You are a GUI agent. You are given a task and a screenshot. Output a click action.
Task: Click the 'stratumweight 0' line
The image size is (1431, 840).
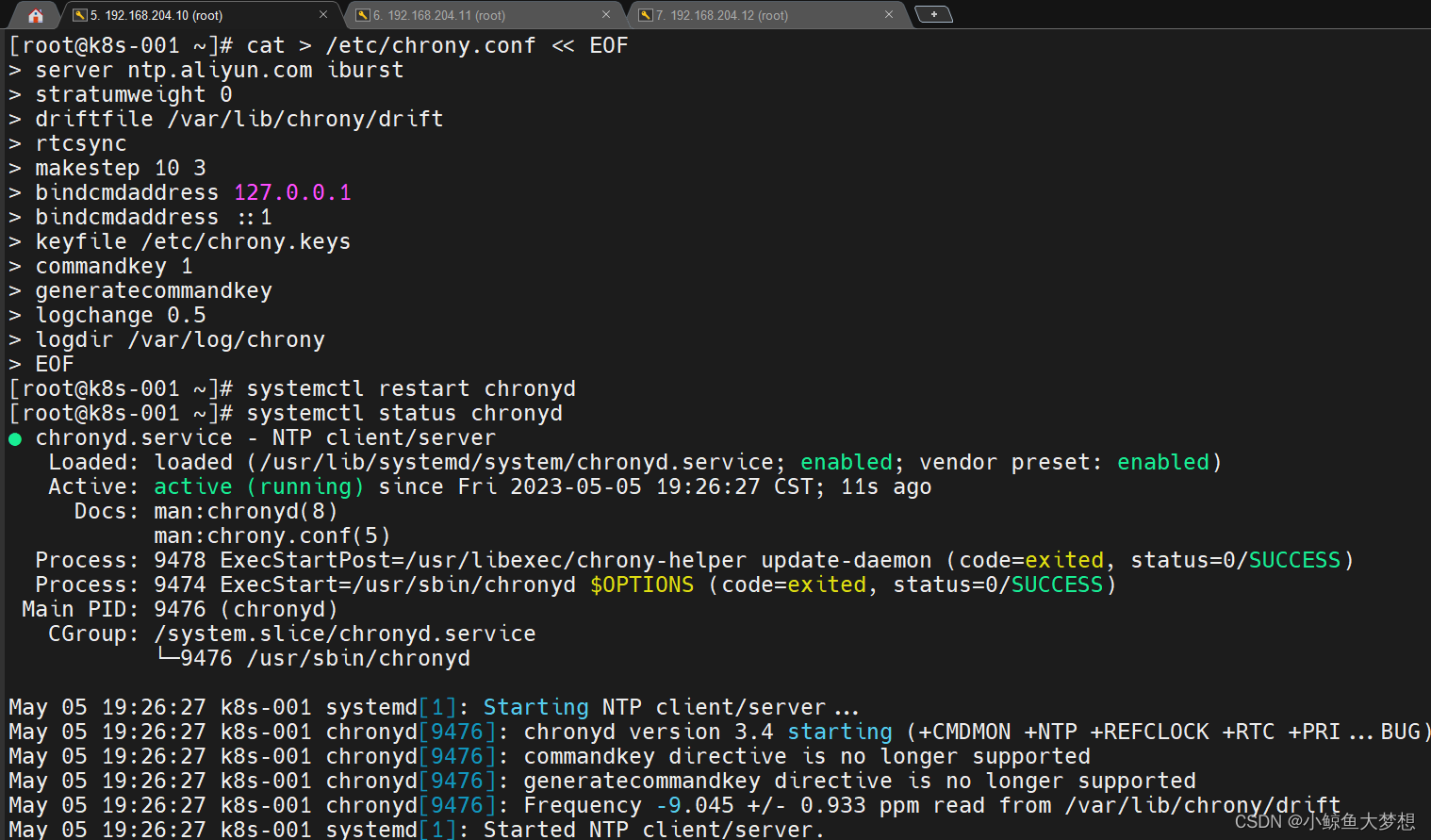point(134,95)
